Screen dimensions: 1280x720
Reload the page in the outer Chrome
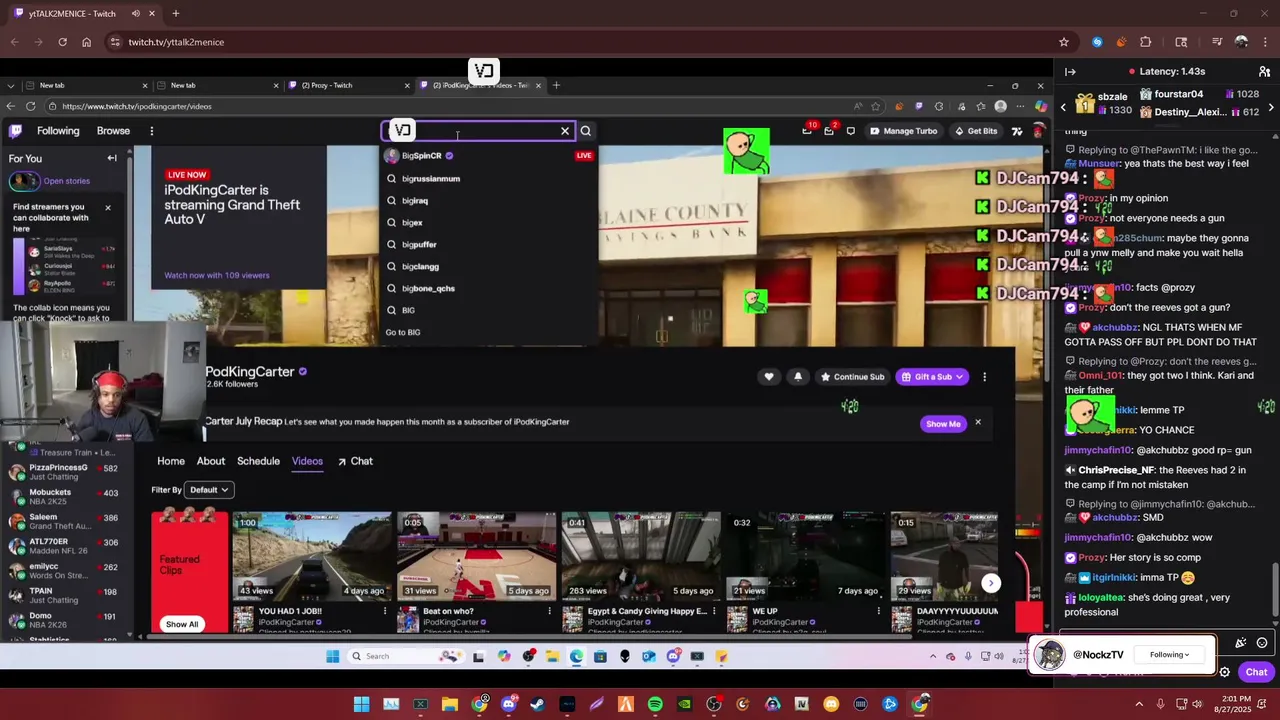click(x=62, y=42)
